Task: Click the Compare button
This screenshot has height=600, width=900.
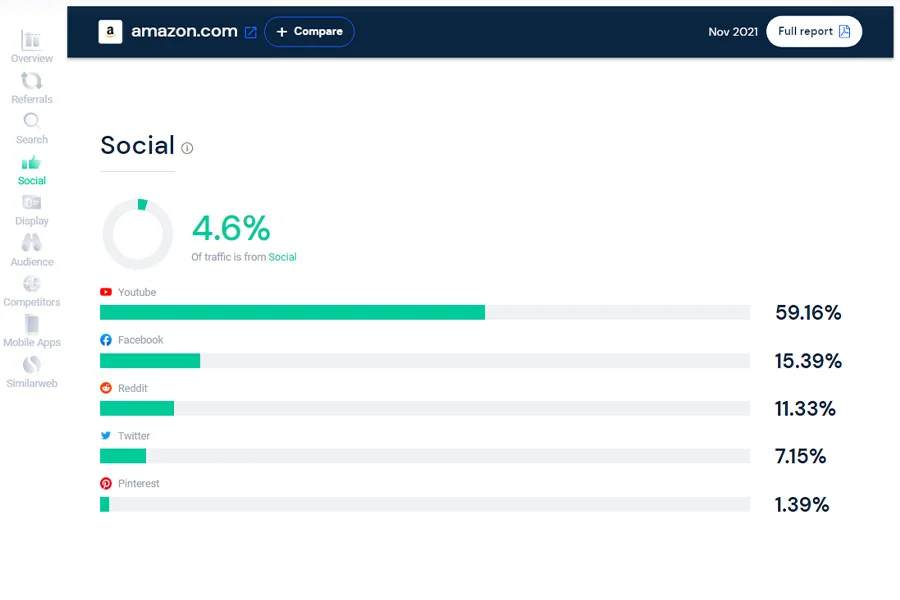Action: tap(309, 32)
